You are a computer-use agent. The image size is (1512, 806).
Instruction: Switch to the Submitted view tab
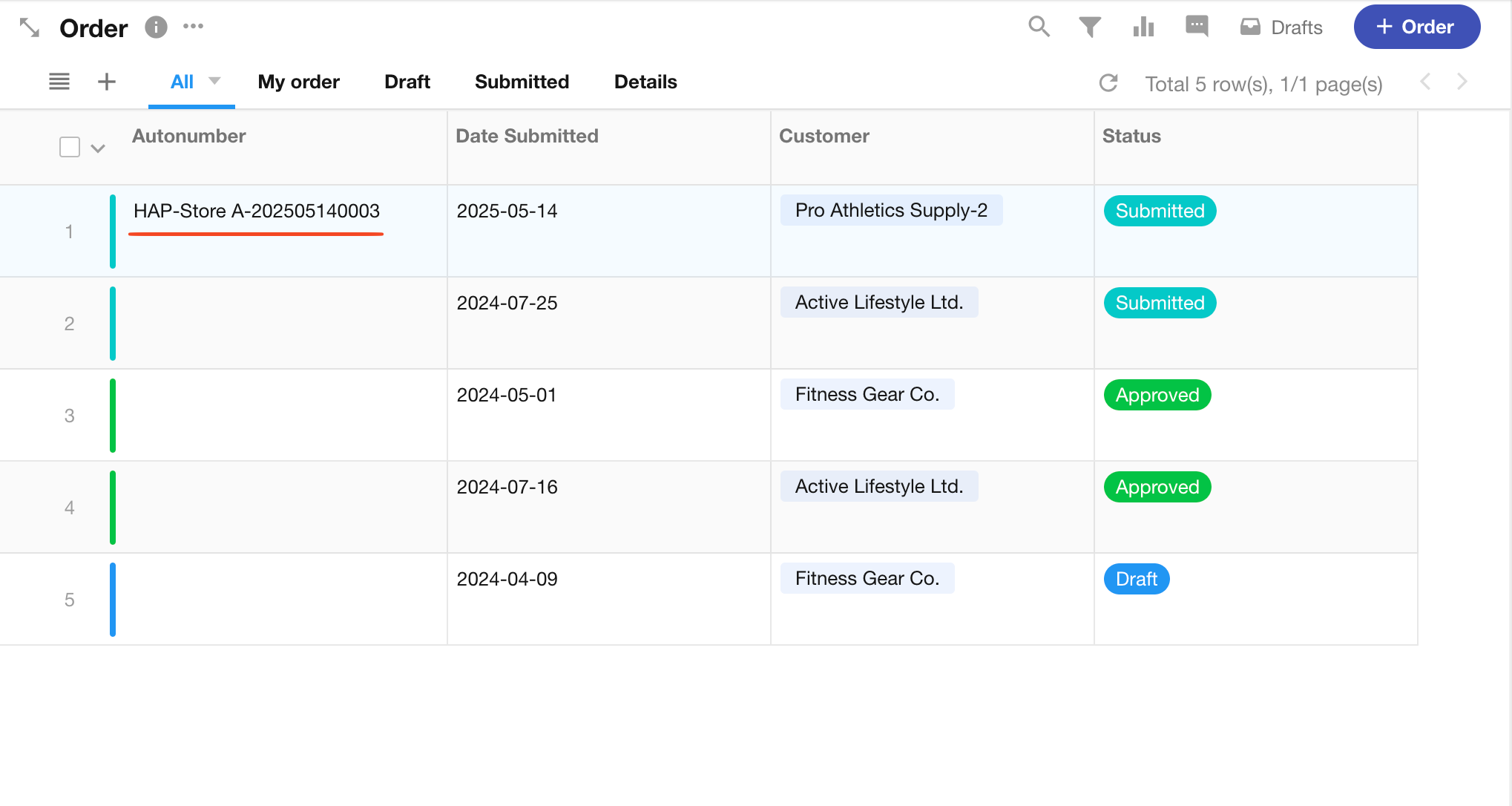click(522, 82)
